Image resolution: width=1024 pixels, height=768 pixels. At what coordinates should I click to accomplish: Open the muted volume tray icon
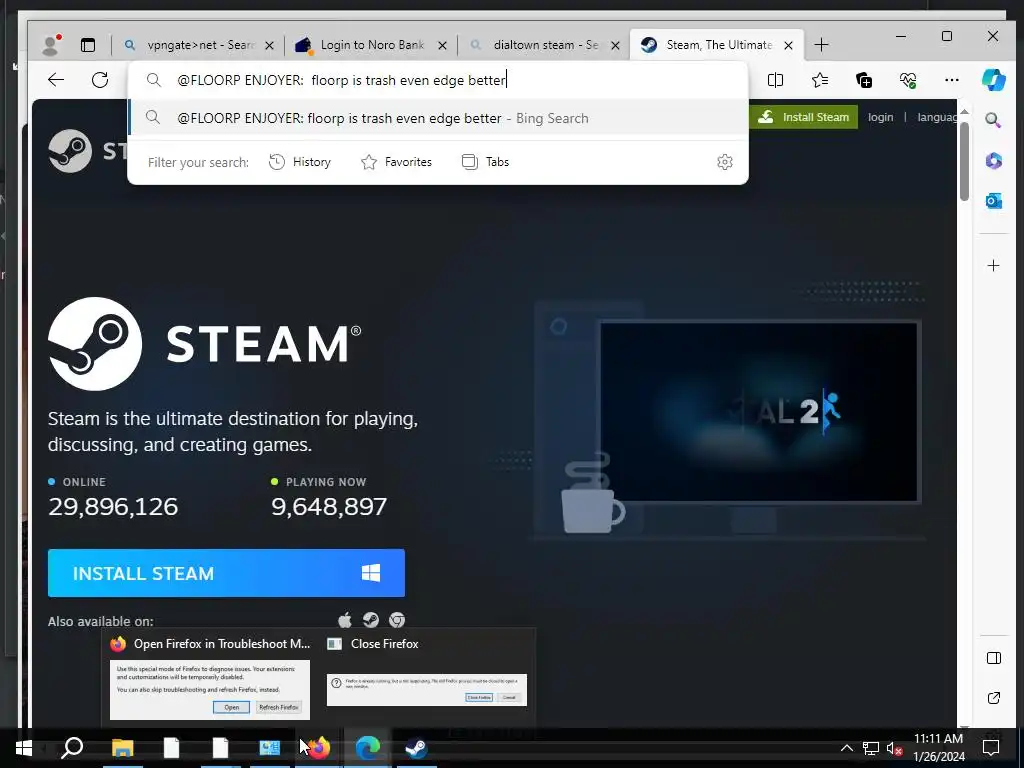894,748
